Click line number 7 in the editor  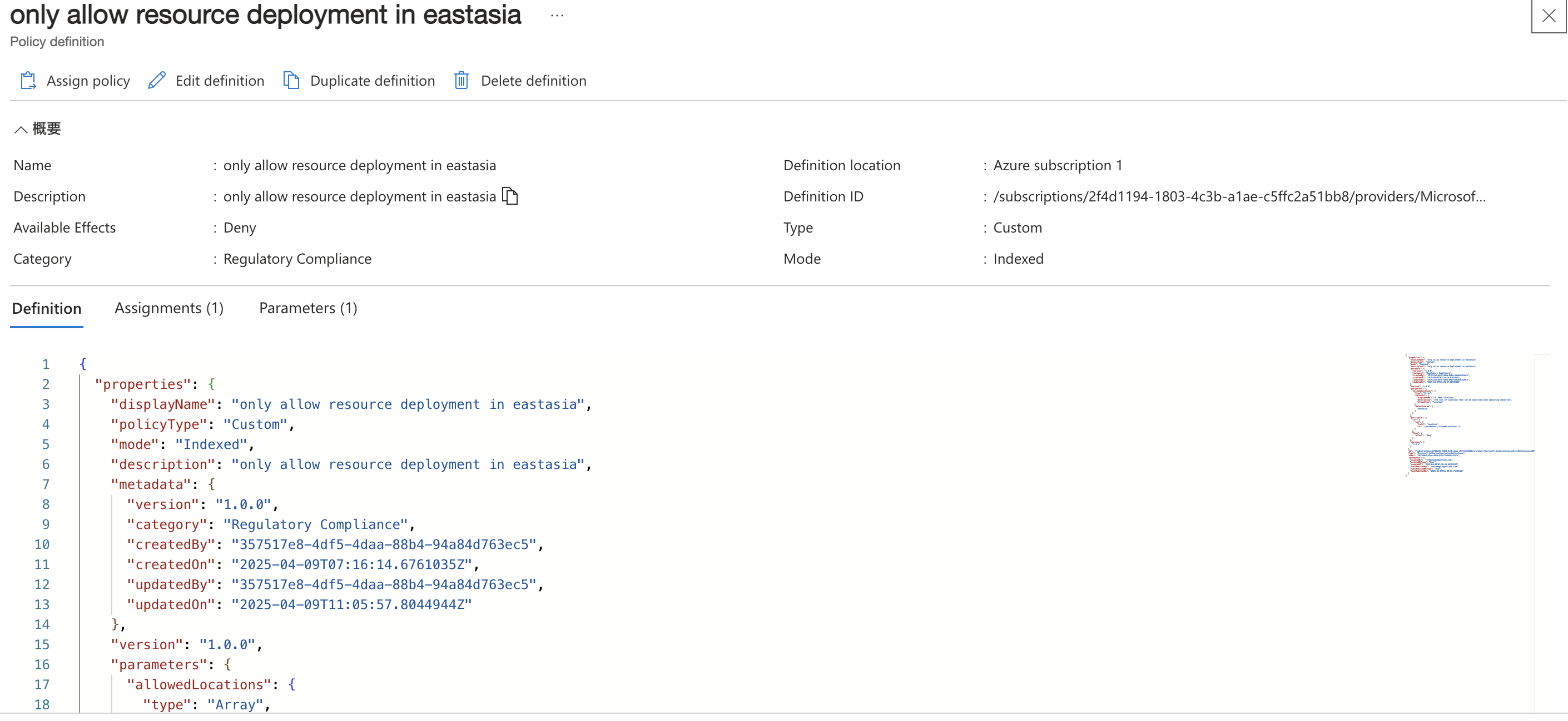pos(46,484)
